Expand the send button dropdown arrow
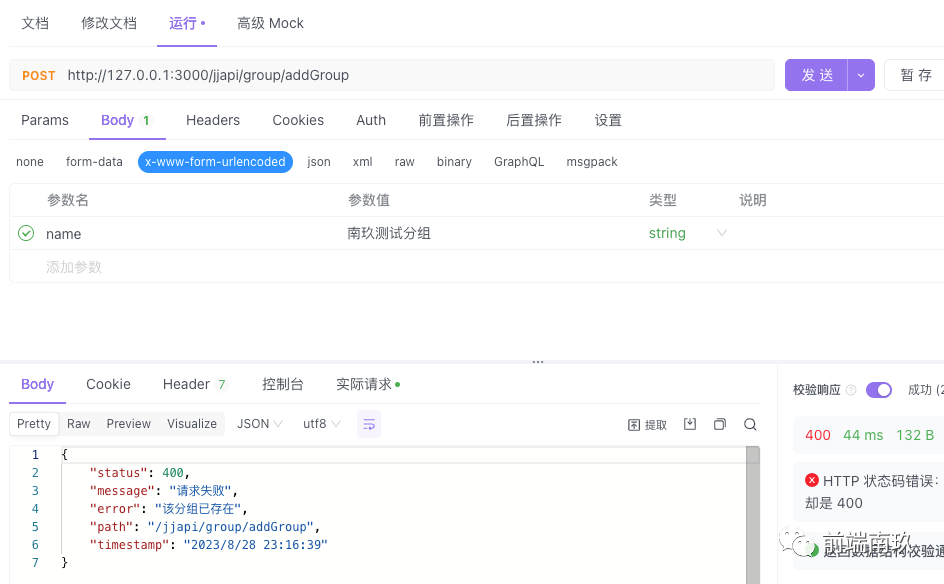Screen dimensions: 944x584 click(x=861, y=75)
